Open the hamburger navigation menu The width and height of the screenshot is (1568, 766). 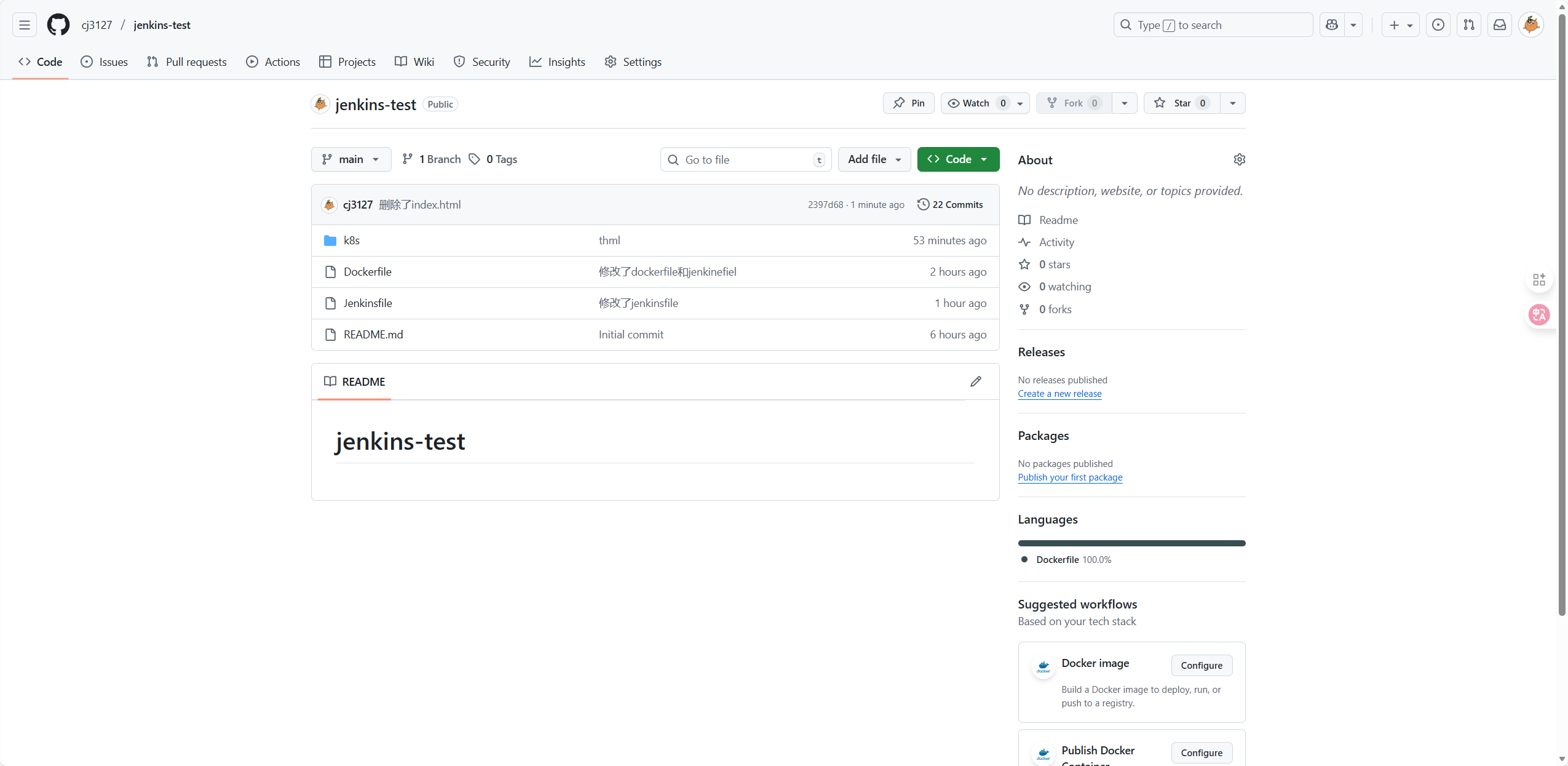pyautogui.click(x=25, y=25)
